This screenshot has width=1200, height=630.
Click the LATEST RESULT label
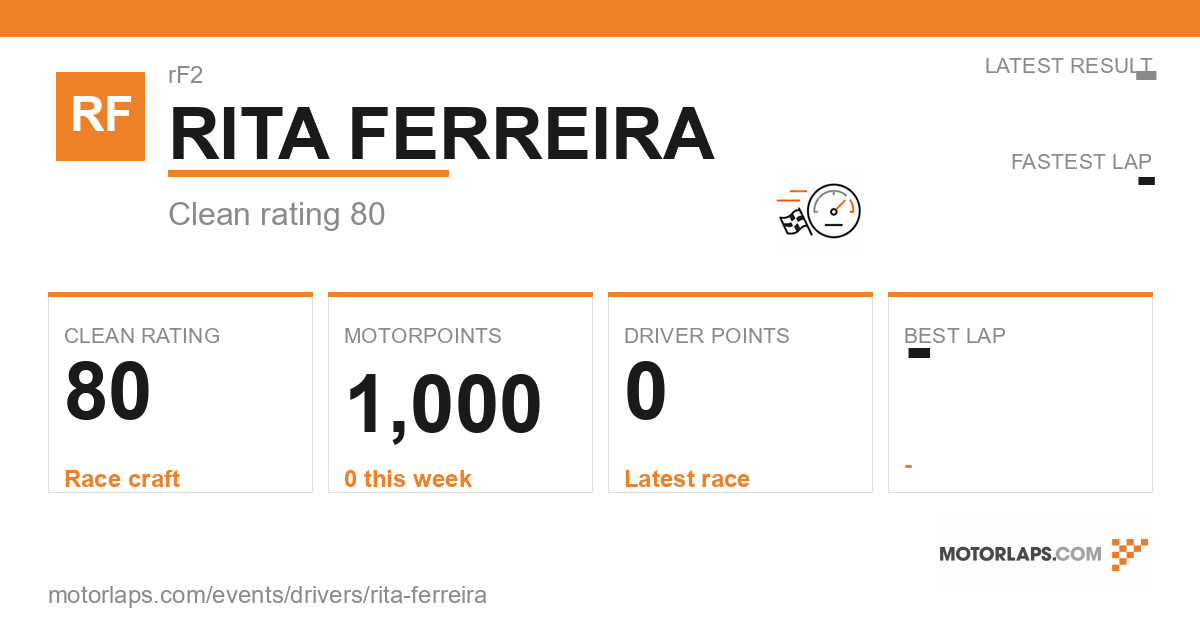pos(1068,66)
